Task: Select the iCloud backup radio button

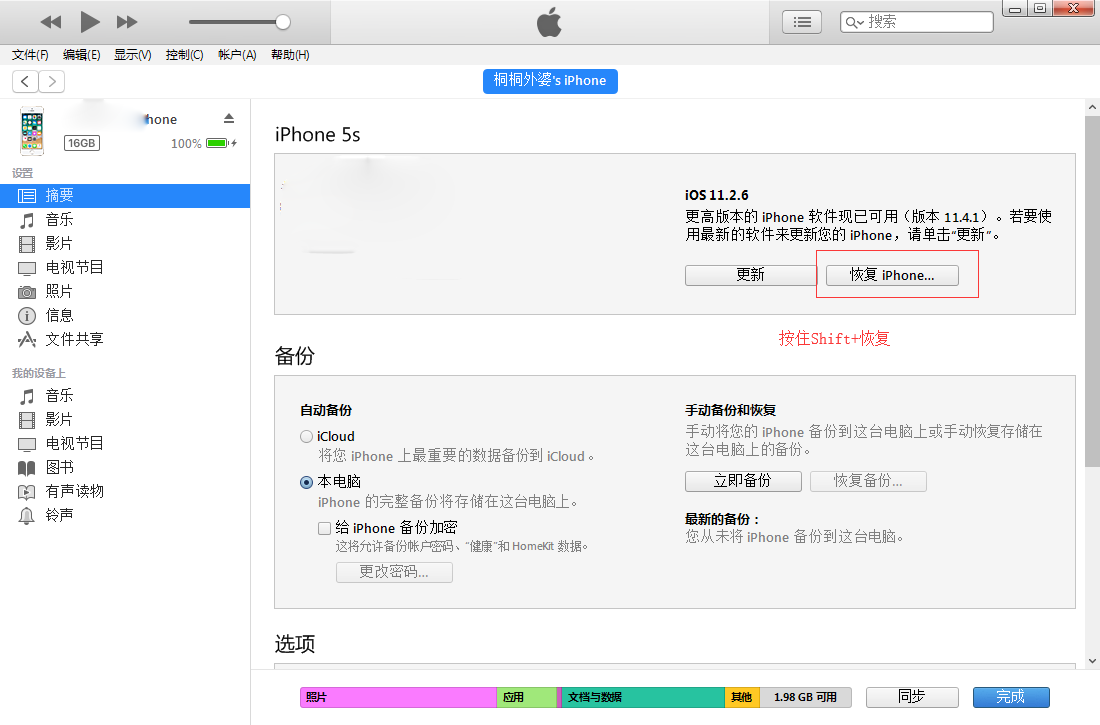Action: pos(307,437)
